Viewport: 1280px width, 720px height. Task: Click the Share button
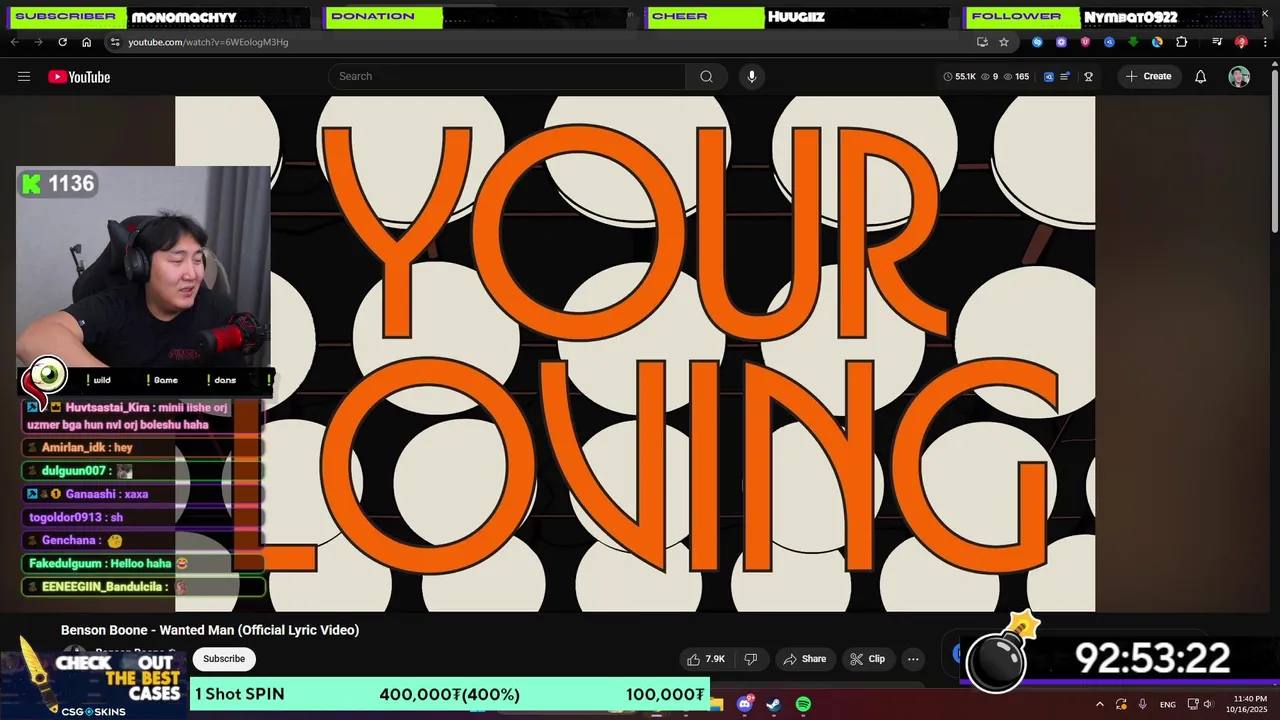coord(805,659)
